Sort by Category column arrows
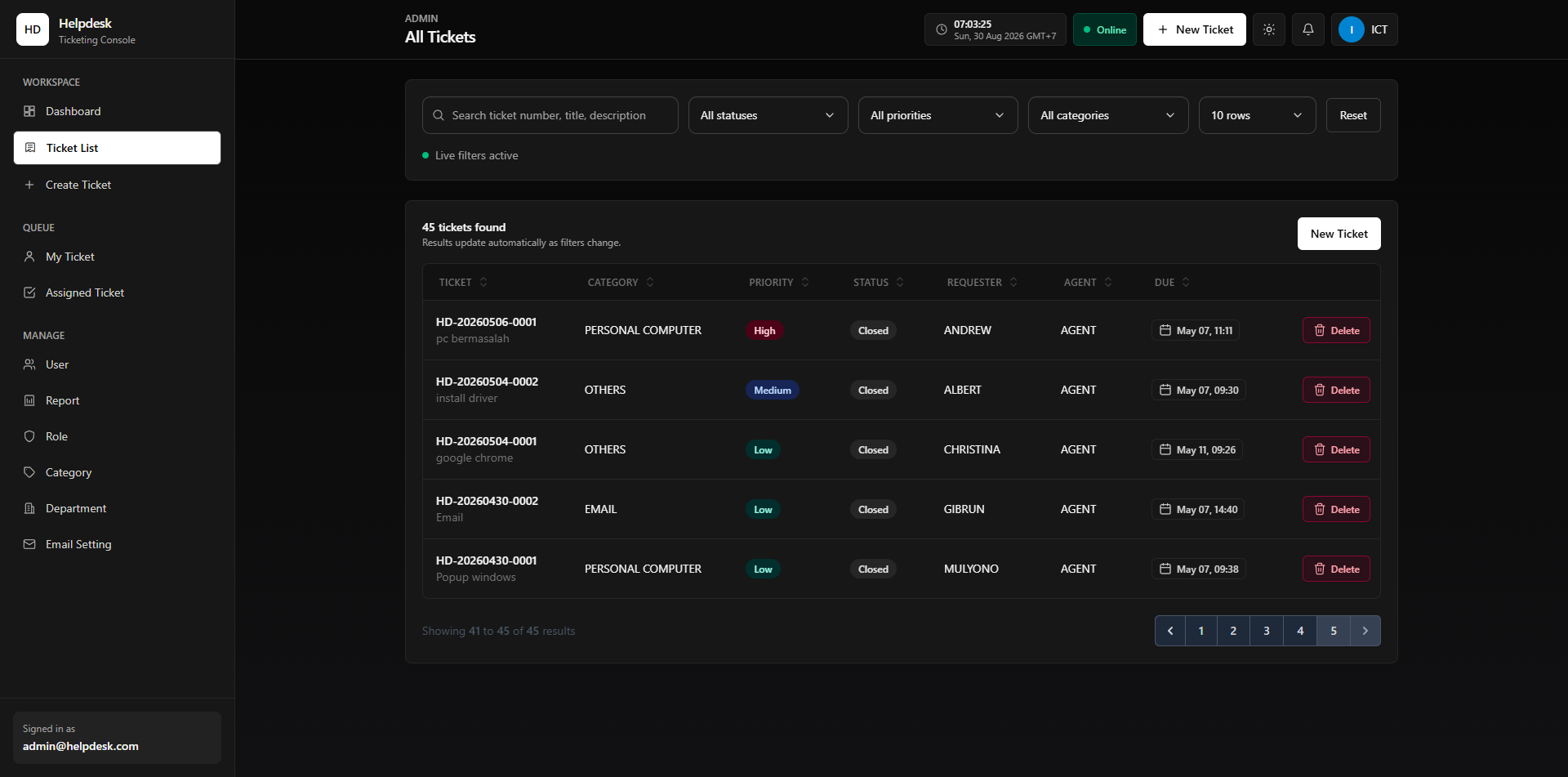 pyautogui.click(x=650, y=282)
